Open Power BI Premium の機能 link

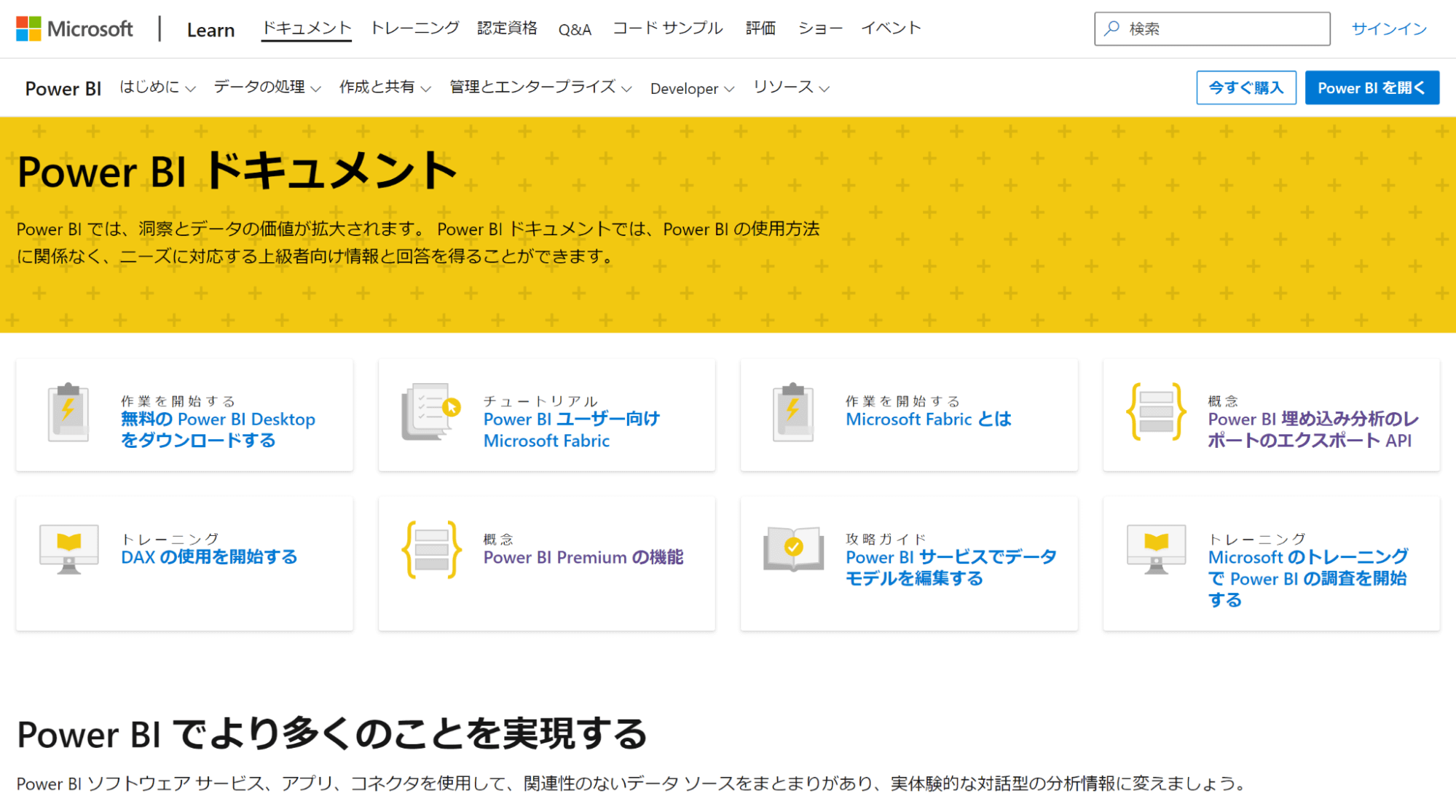(583, 557)
